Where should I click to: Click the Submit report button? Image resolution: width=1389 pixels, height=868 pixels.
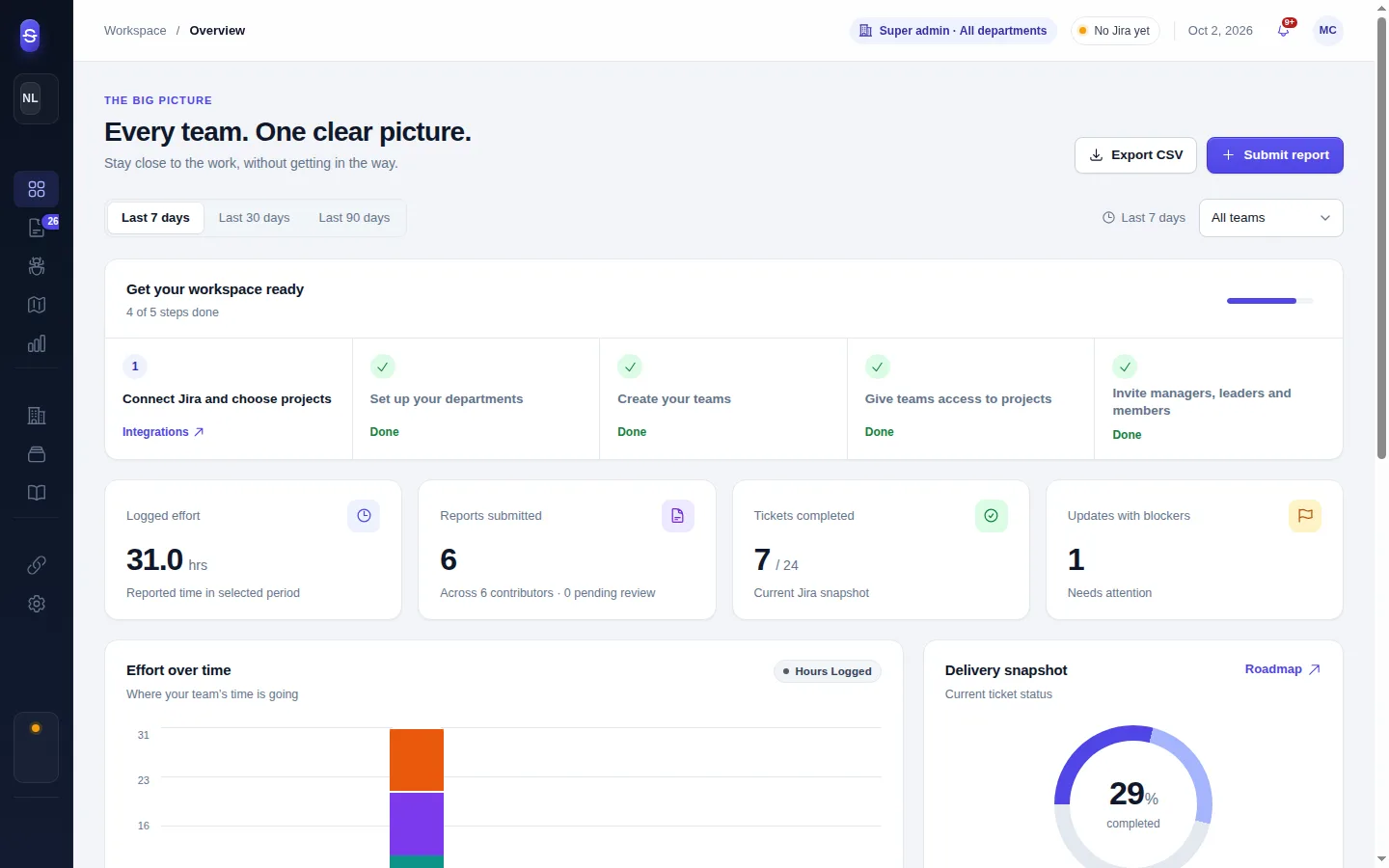coord(1275,155)
